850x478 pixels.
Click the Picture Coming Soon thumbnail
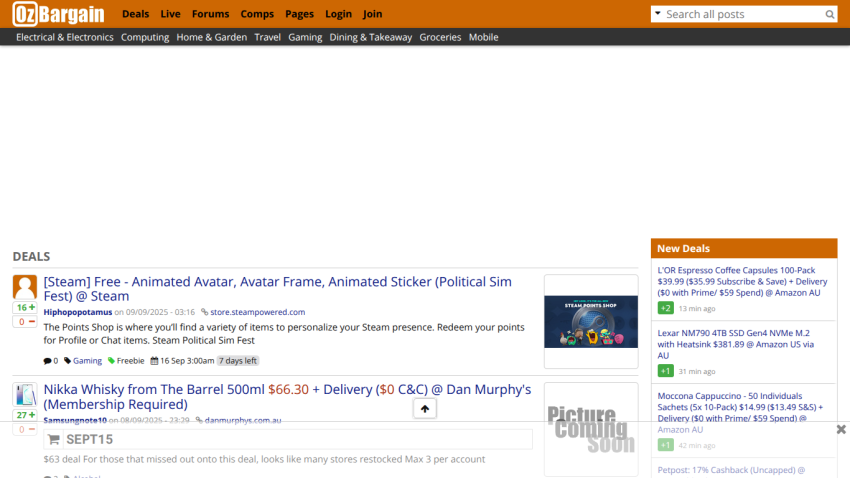(x=591, y=429)
